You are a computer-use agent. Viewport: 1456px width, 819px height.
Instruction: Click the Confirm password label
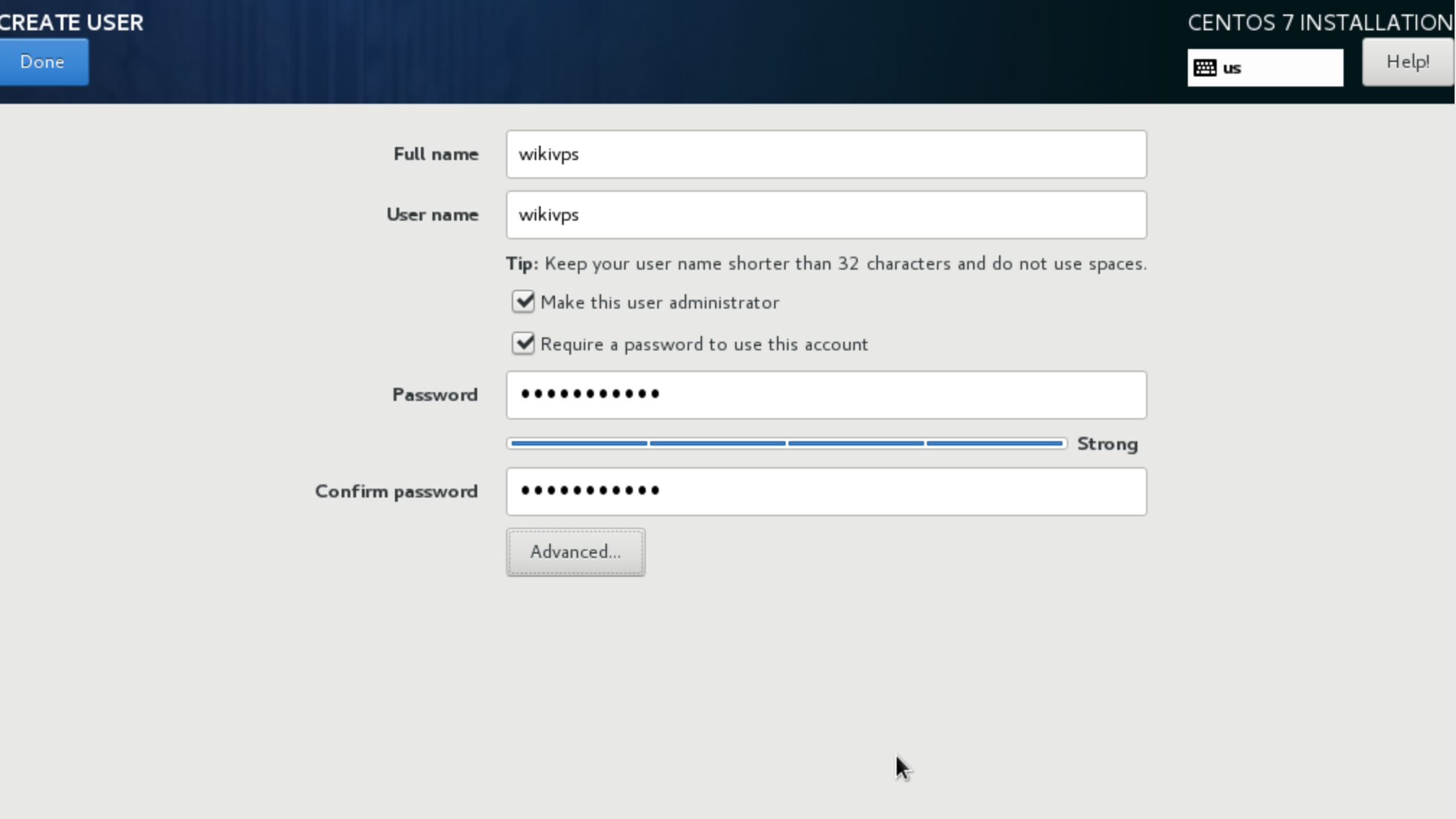pos(396,491)
